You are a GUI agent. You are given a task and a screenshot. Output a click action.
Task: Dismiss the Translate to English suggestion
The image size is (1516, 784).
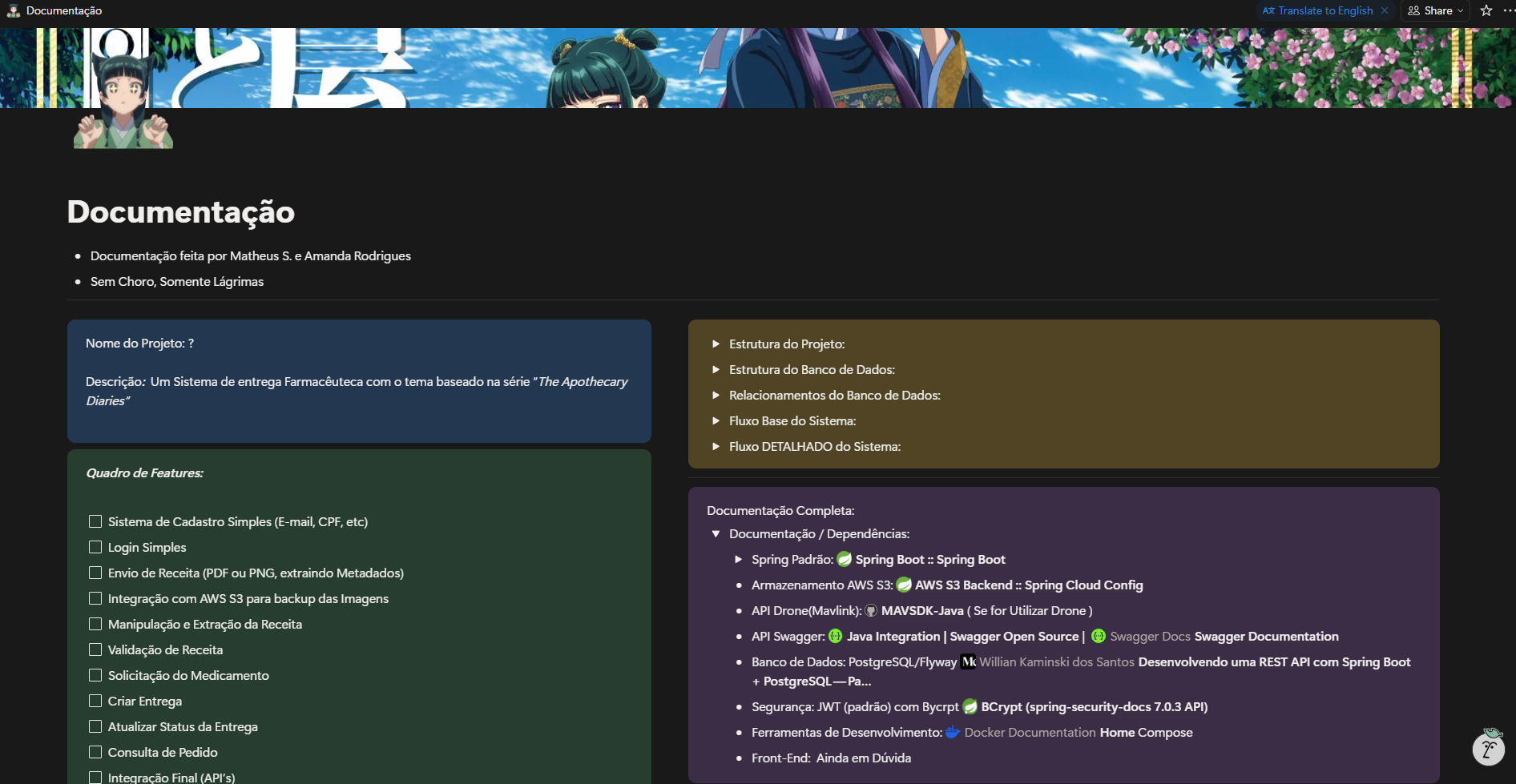[x=1385, y=10]
